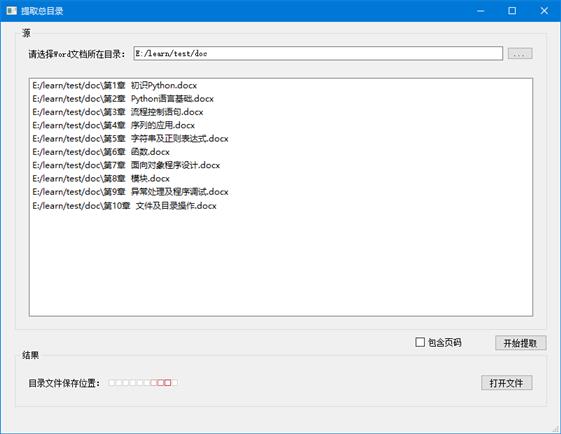Click the Word directory path input field

tap(318, 54)
